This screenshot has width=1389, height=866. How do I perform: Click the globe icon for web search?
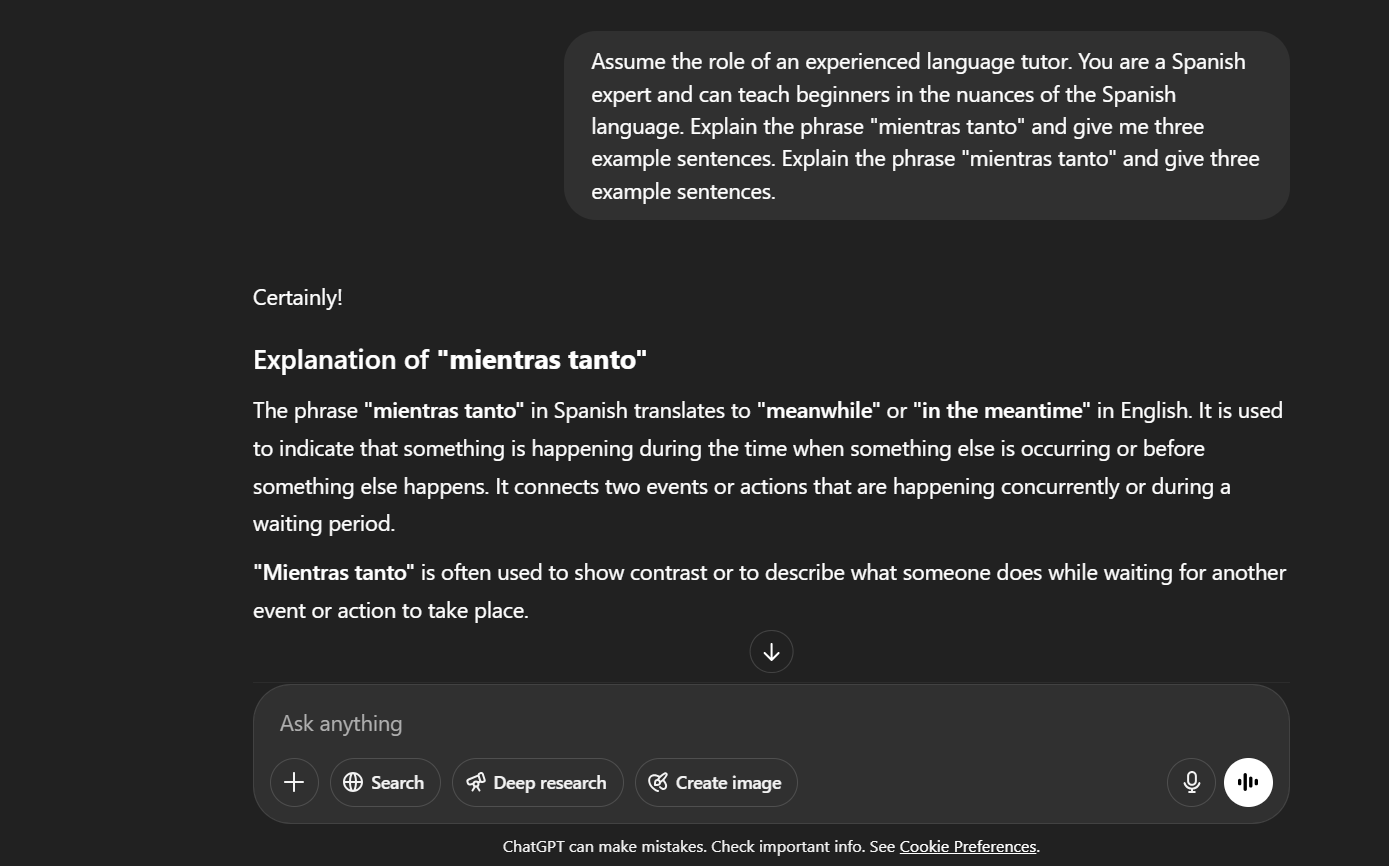(353, 782)
